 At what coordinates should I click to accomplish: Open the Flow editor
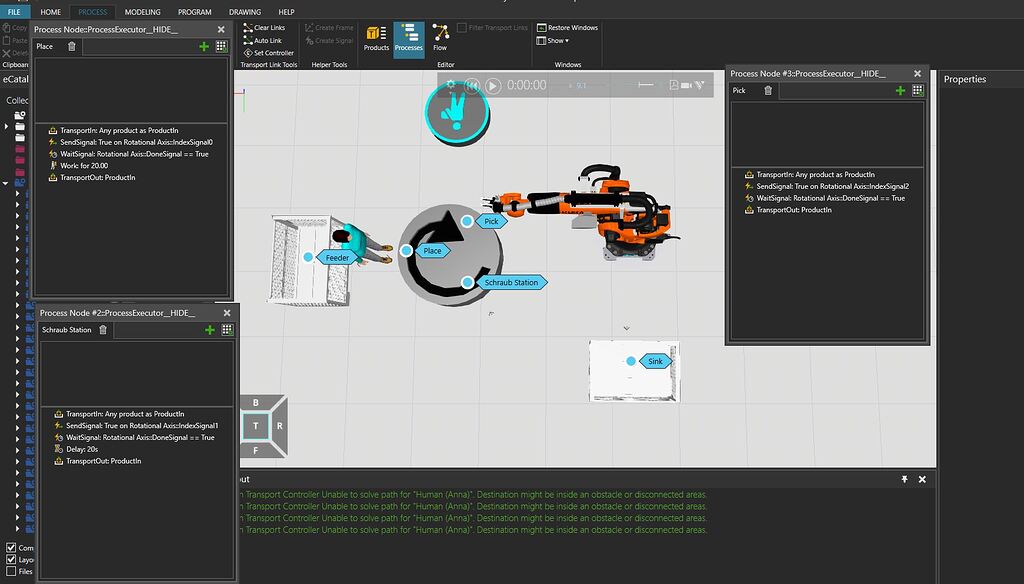coord(439,36)
